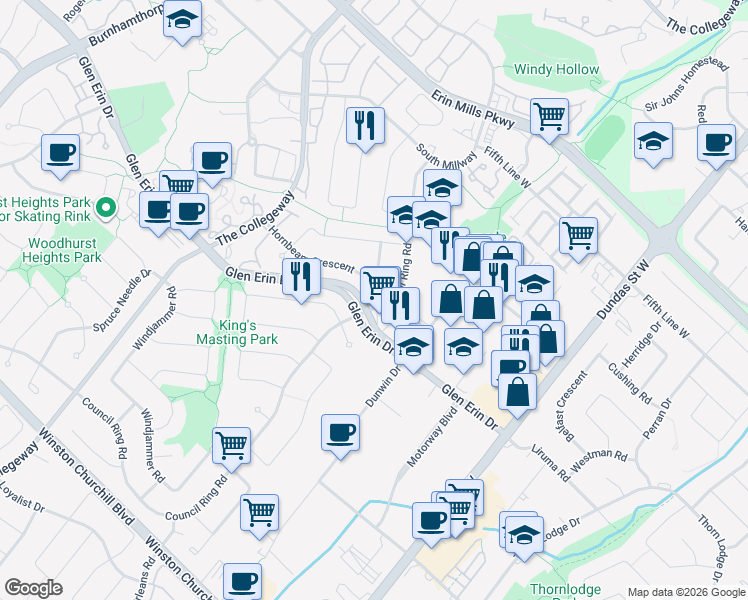This screenshot has width=748, height=600.
Task: Select the Herridge Dr label
Action: tap(642, 344)
